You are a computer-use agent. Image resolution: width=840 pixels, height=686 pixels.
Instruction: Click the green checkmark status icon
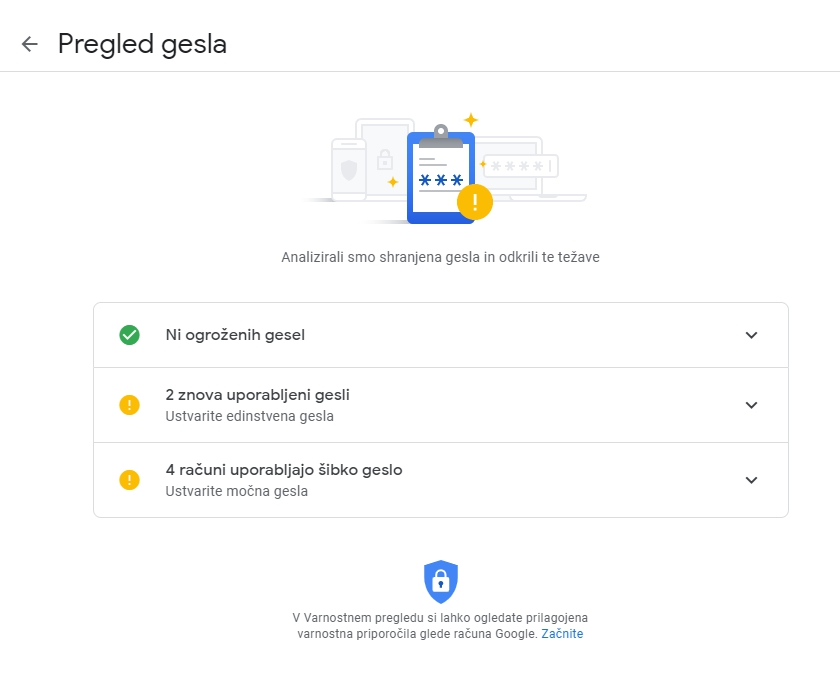(129, 335)
